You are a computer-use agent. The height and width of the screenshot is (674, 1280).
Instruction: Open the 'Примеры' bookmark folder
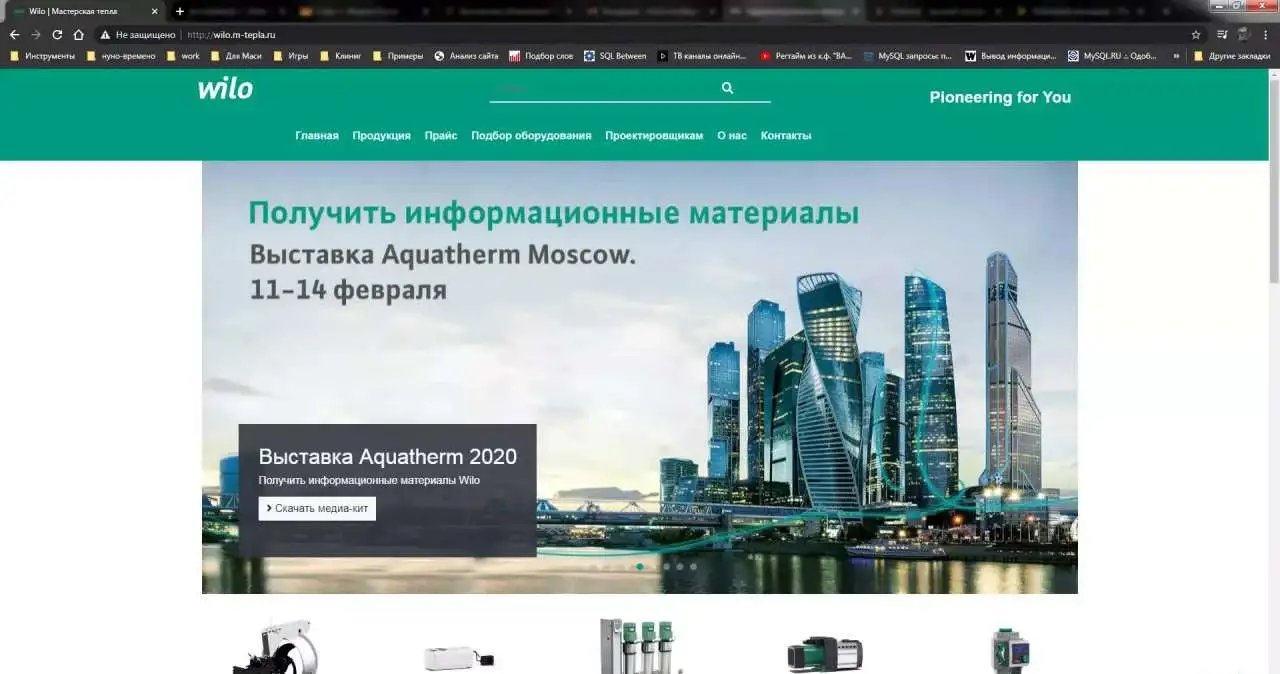coord(397,56)
